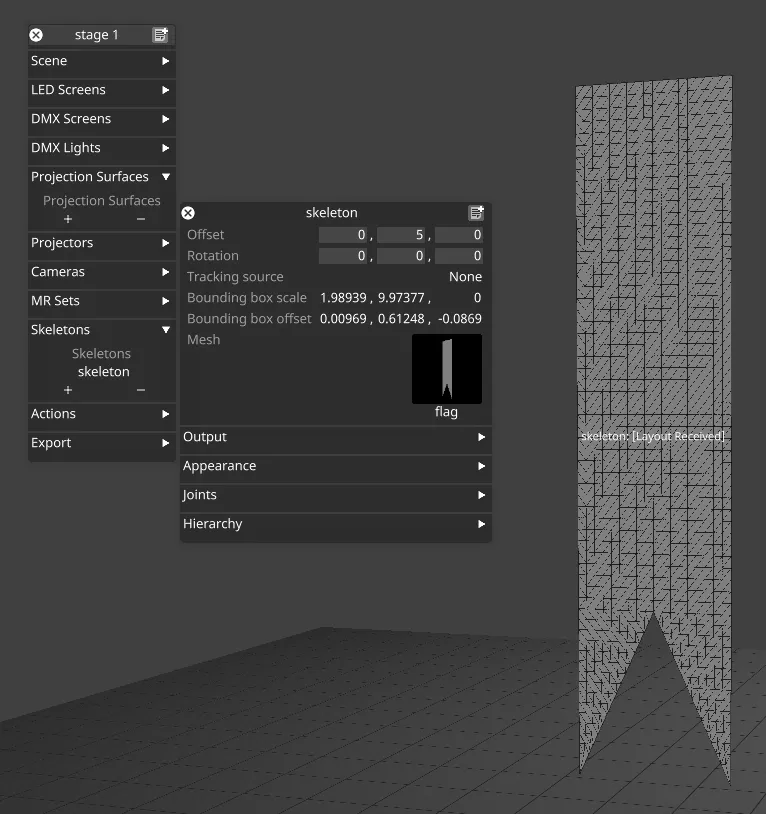
Task: Add a new projection surface with plus
Action: (x=68, y=219)
